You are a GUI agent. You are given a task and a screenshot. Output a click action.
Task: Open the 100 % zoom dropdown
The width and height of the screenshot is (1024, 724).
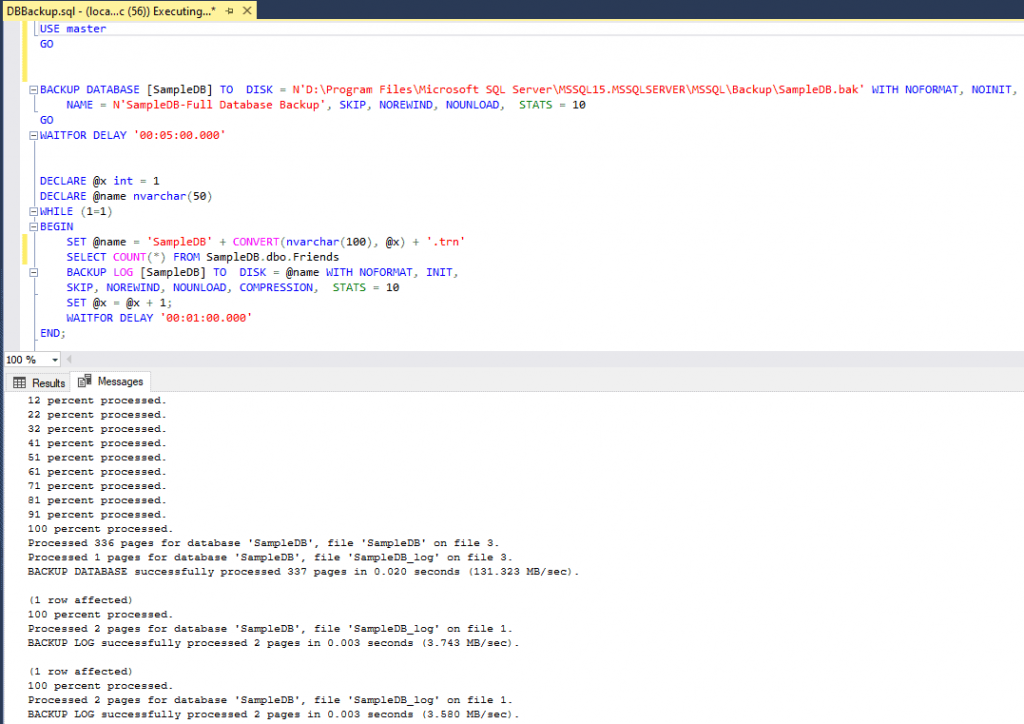point(54,360)
